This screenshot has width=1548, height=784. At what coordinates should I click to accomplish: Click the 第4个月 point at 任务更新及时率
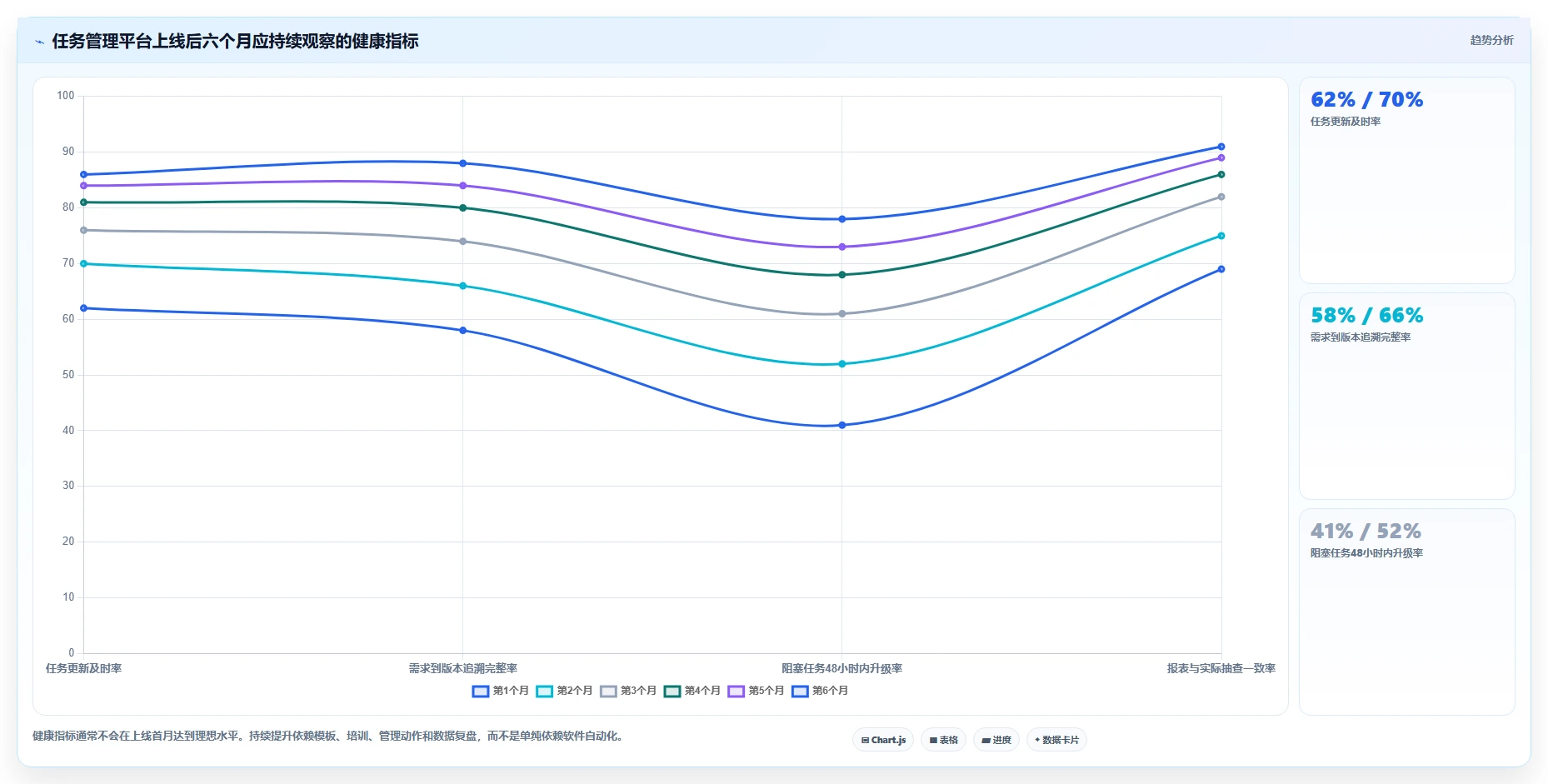(x=83, y=202)
